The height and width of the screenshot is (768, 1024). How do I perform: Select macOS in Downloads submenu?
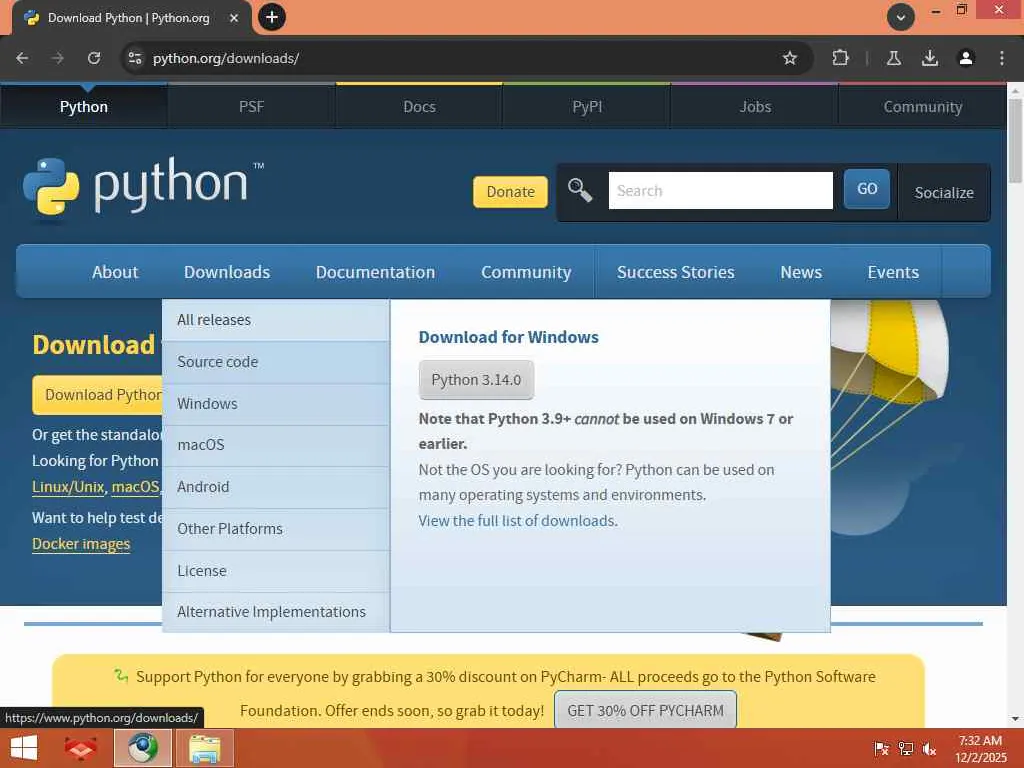click(x=276, y=445)
